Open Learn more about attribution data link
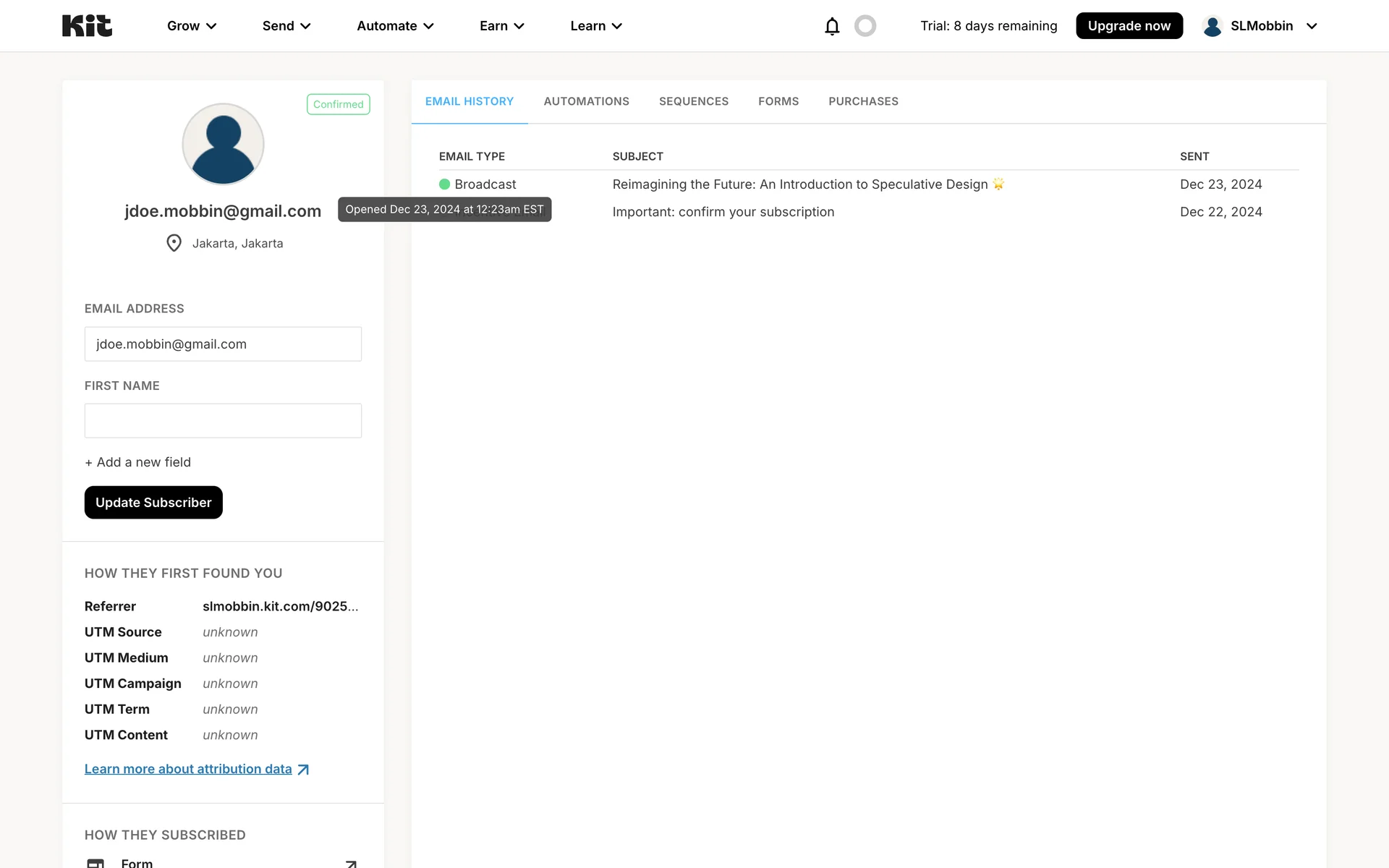The image size is (1389, 868). tap(188, 769)
